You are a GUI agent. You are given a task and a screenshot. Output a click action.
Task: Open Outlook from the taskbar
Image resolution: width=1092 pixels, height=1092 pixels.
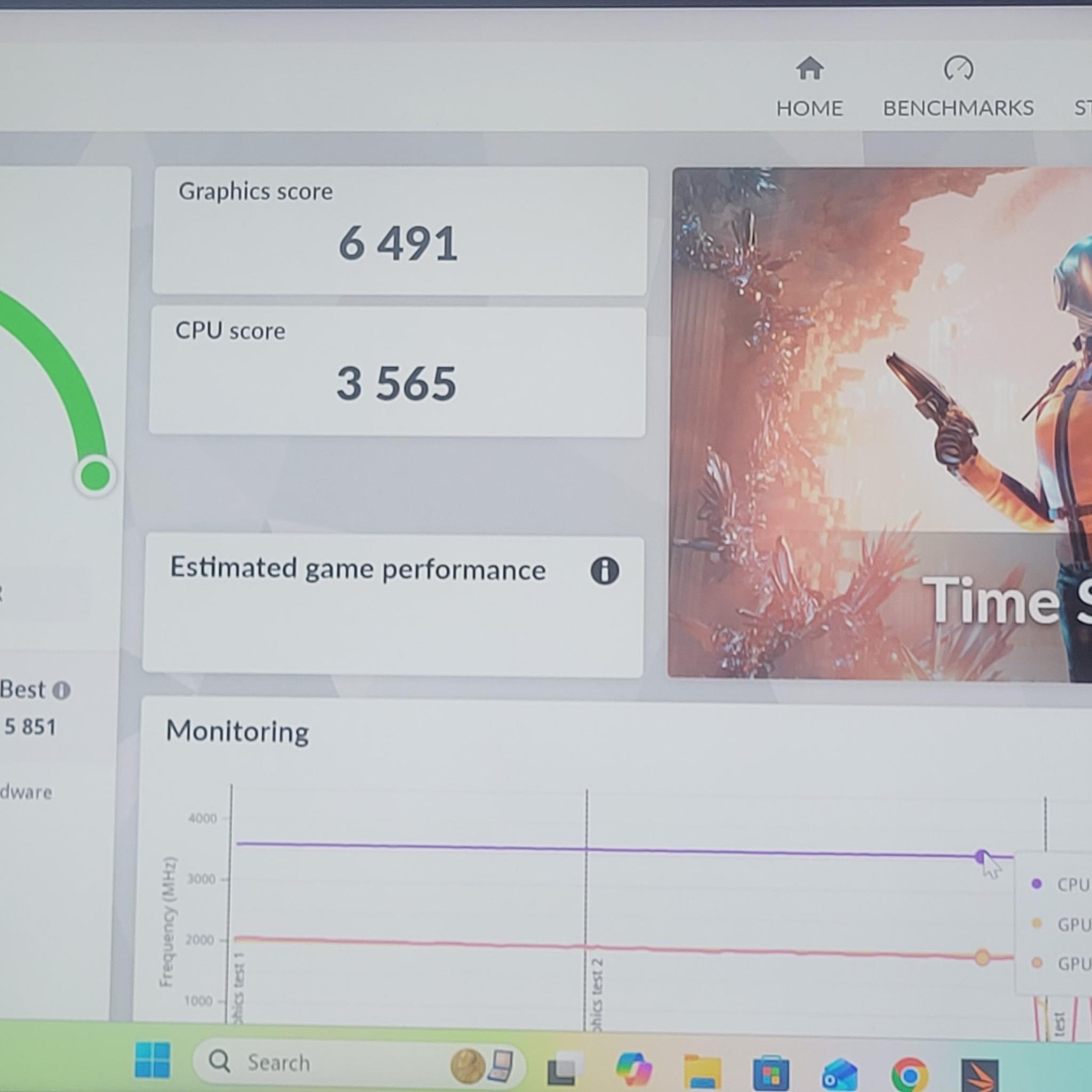840,1074
